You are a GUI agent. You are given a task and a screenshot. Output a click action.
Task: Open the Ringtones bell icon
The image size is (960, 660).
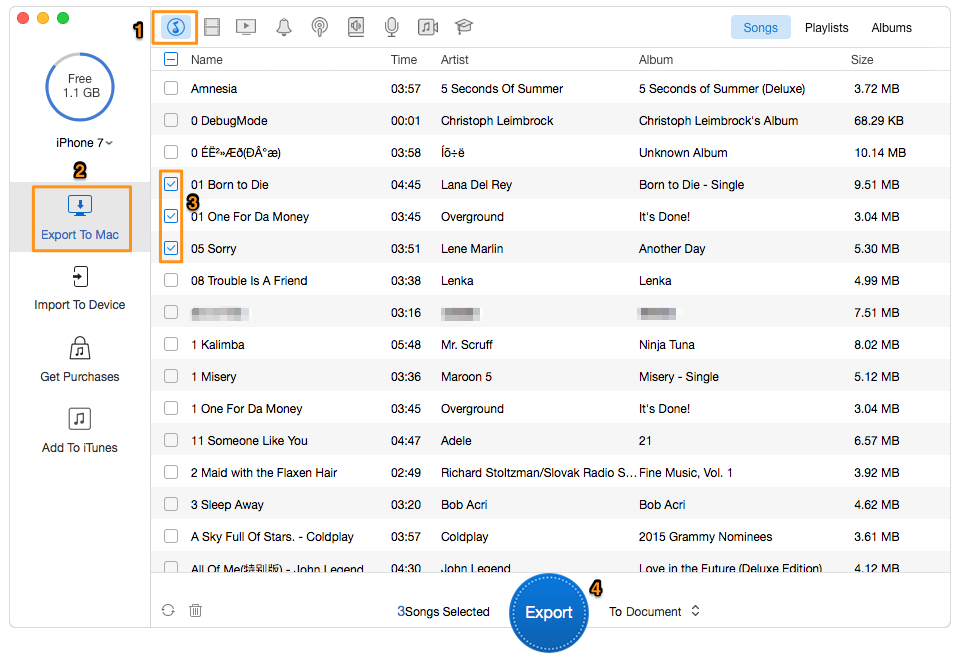point(283,27)
